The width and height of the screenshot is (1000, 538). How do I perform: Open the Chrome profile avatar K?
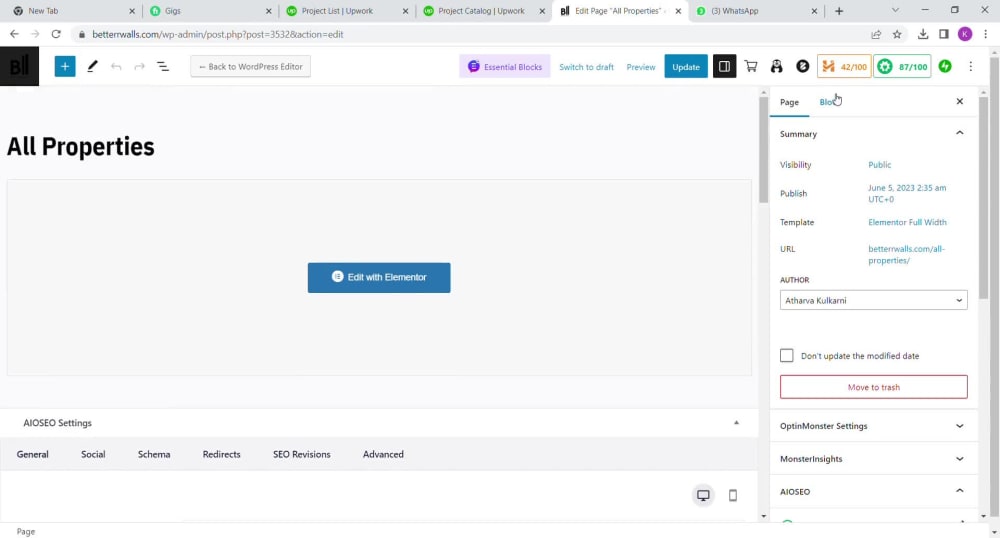coord(965,34)
